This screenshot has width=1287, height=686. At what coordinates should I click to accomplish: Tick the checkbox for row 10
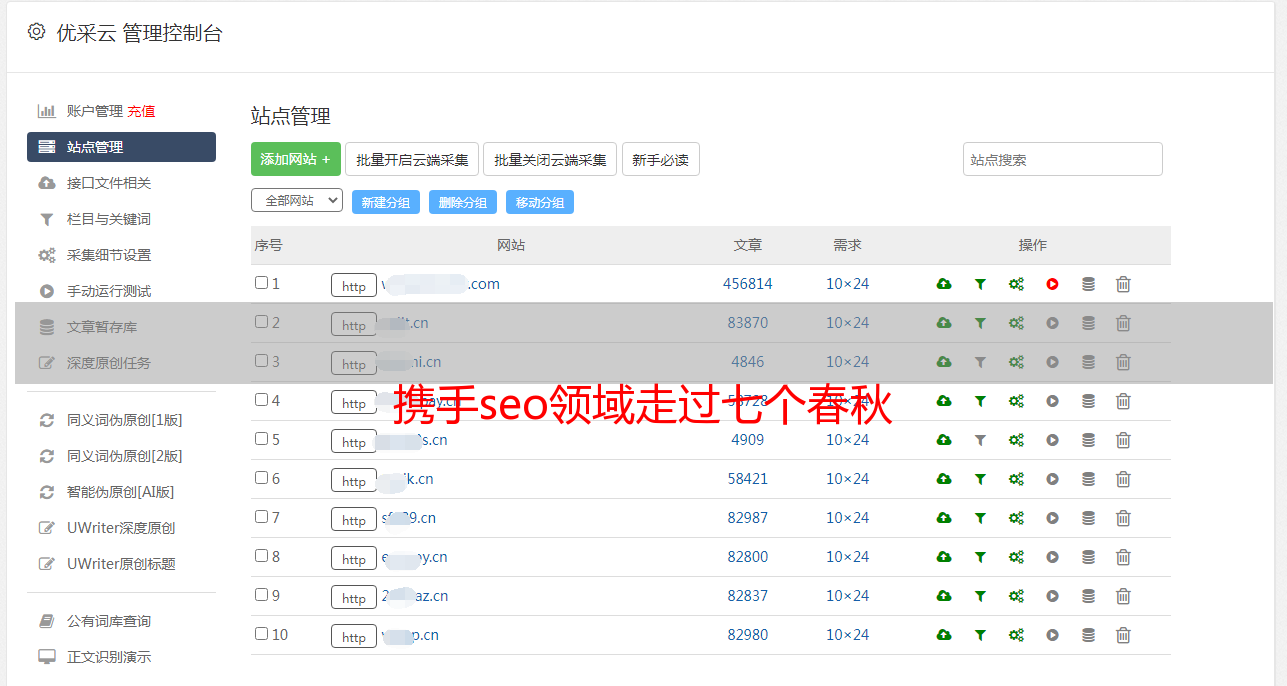[261, 634]
